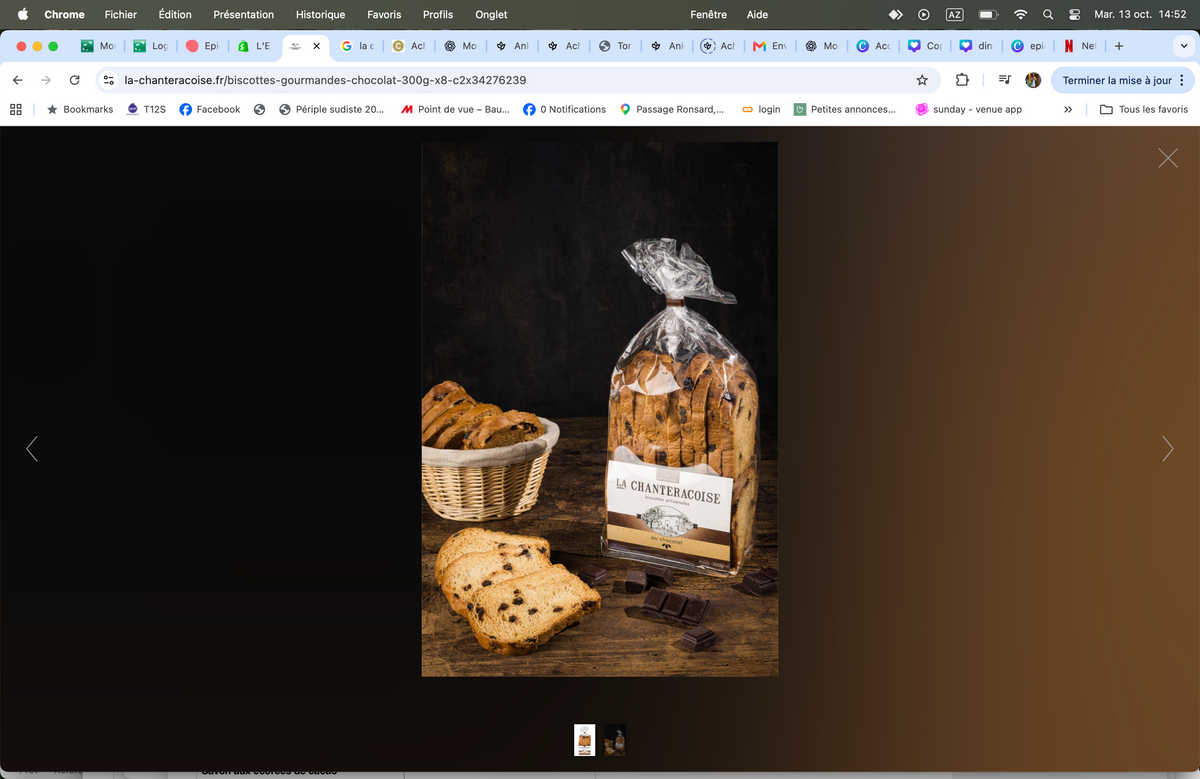Reload the la-chanteracoise.fr page
The height and width of the screenshot is (779, 1200).
(74, 80)
